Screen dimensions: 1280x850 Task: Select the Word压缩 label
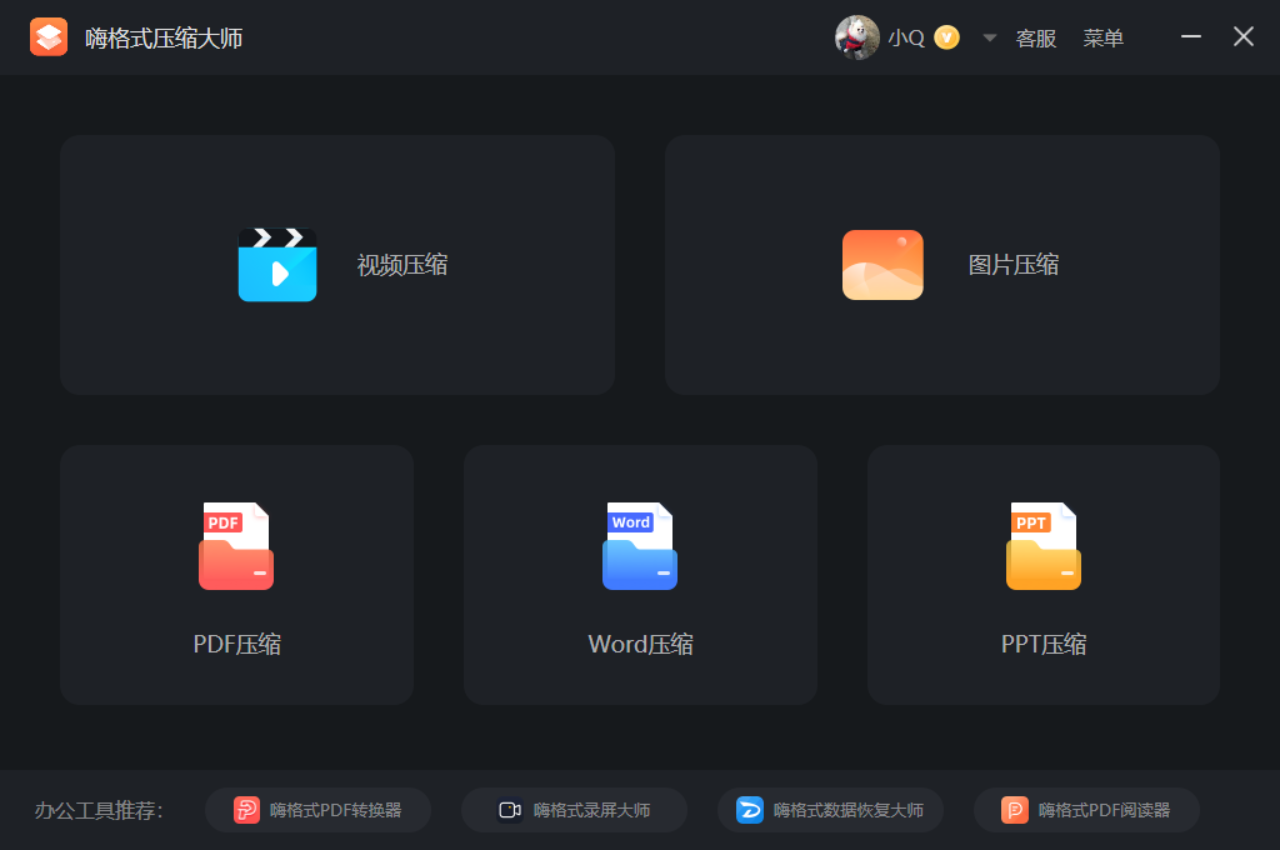640,644
